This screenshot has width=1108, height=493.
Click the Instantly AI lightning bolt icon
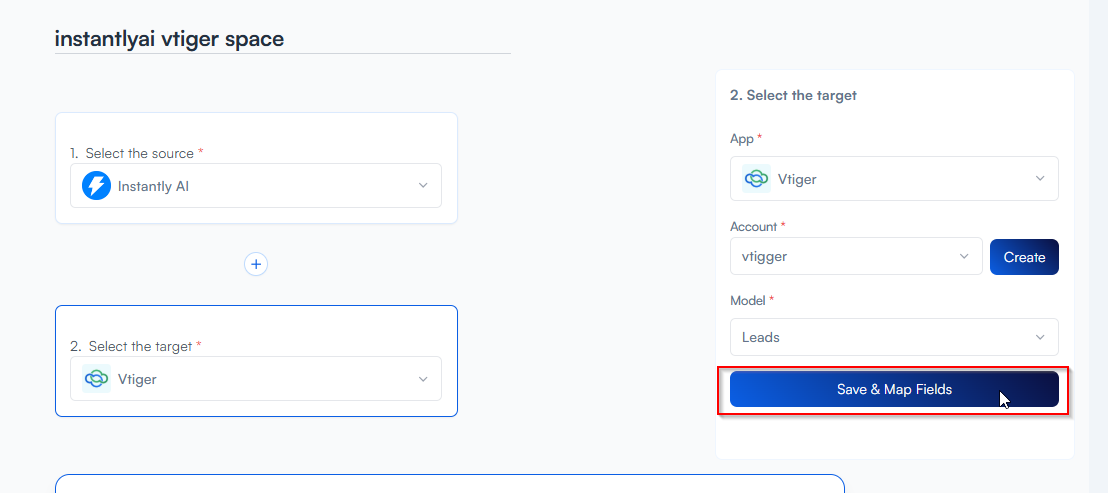[97, 186]
